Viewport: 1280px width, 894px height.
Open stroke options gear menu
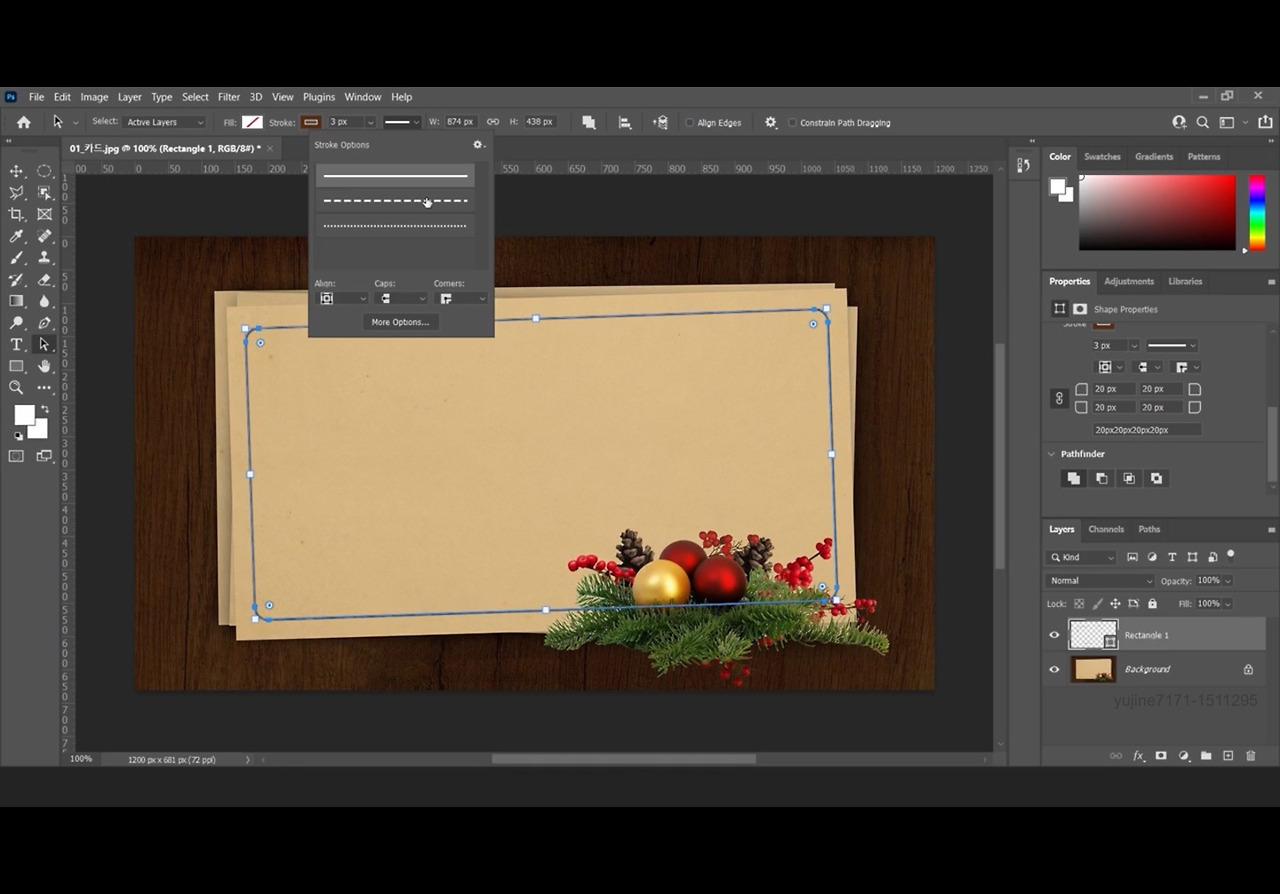[478, 145]
